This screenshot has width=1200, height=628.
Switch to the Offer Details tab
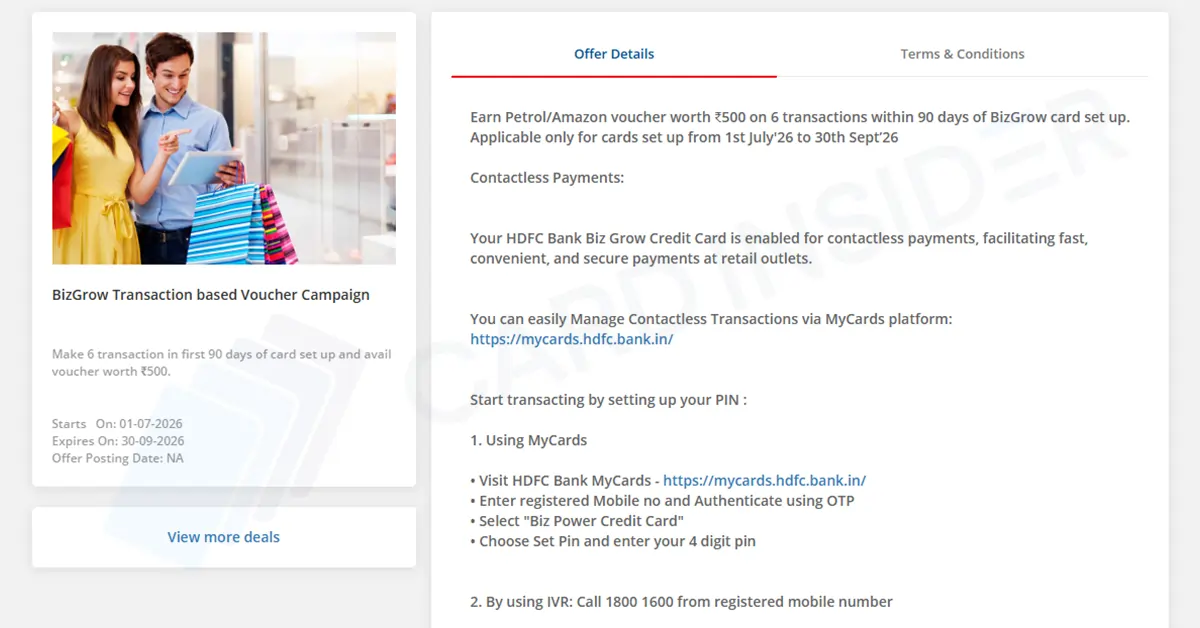pyautogui.click(x=614, y=54)
